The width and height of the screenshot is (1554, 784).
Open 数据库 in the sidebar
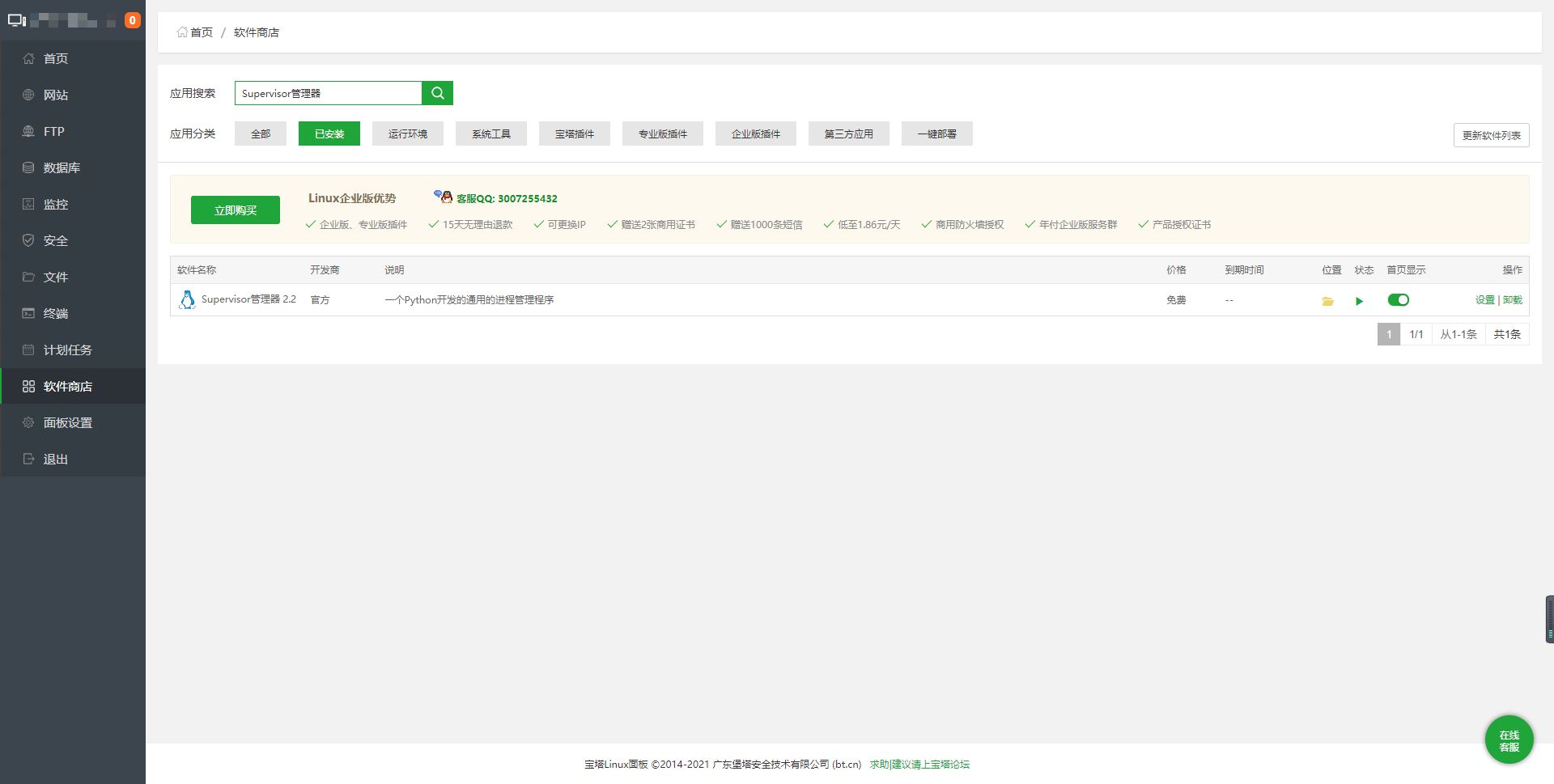pos(73,167)
